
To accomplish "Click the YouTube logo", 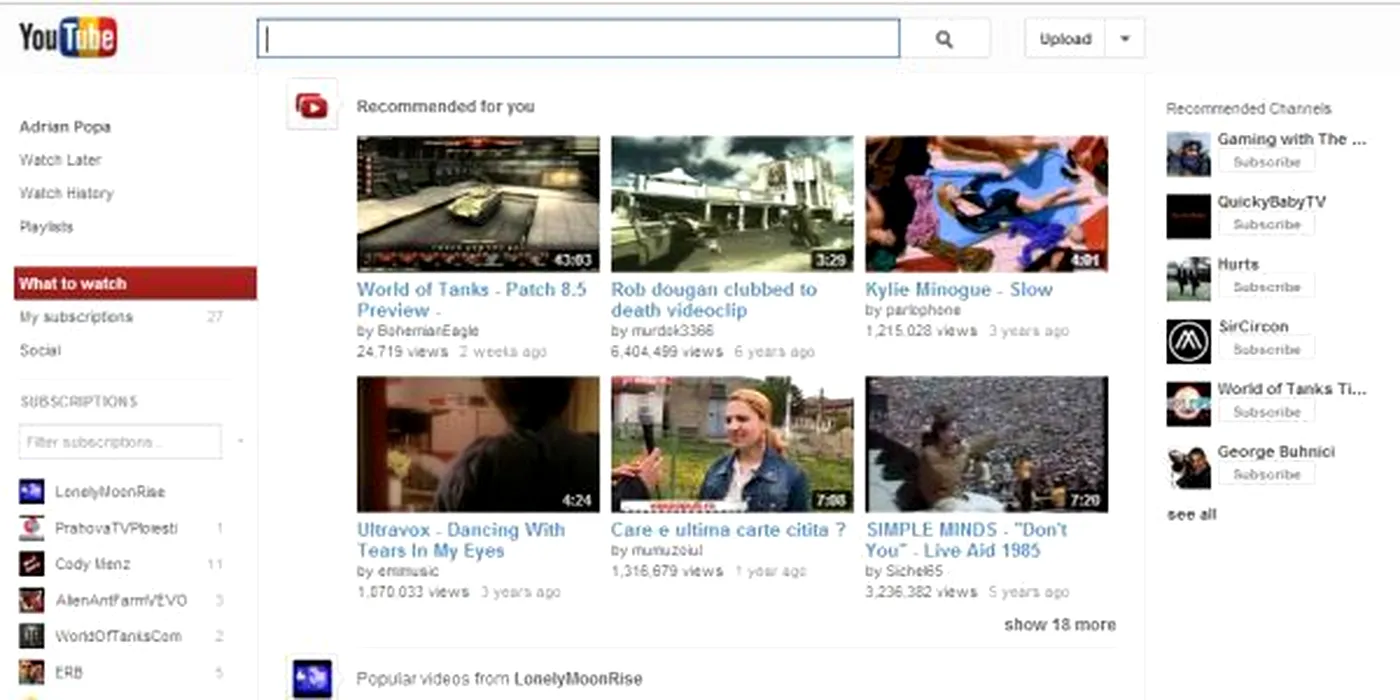I will coord(68,39).
